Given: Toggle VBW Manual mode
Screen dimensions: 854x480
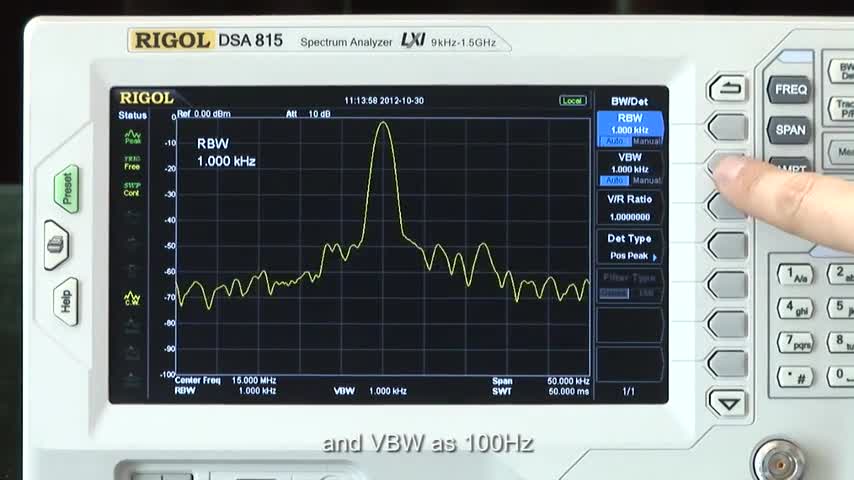Looking at the screenshot, I should (646, 180).
